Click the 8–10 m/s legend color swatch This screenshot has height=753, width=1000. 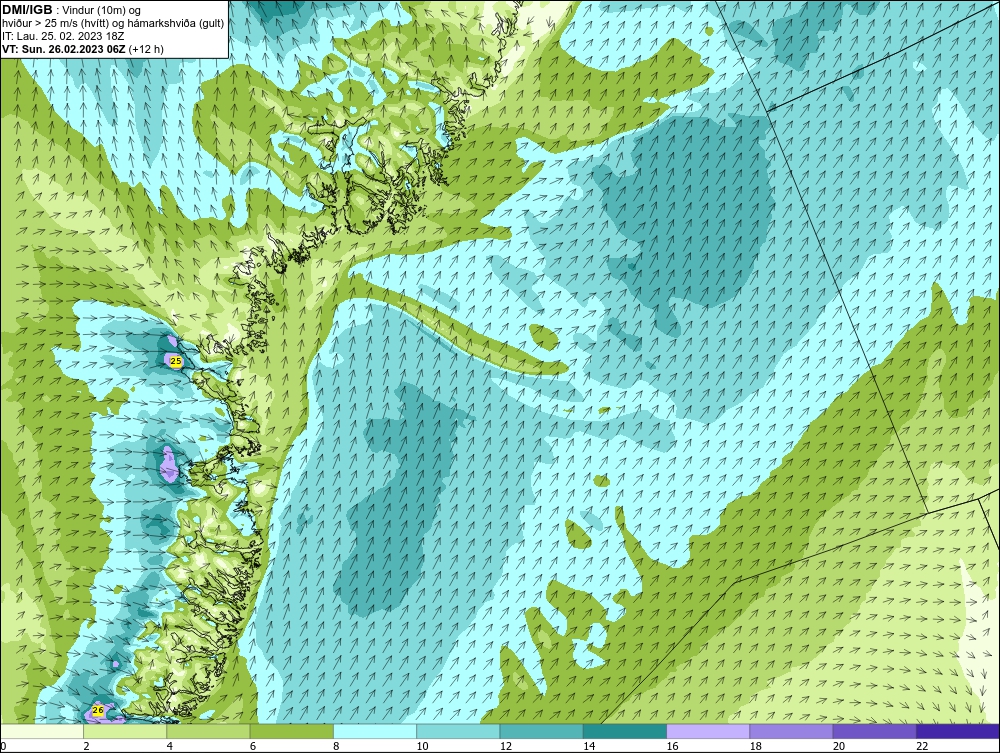375,731
